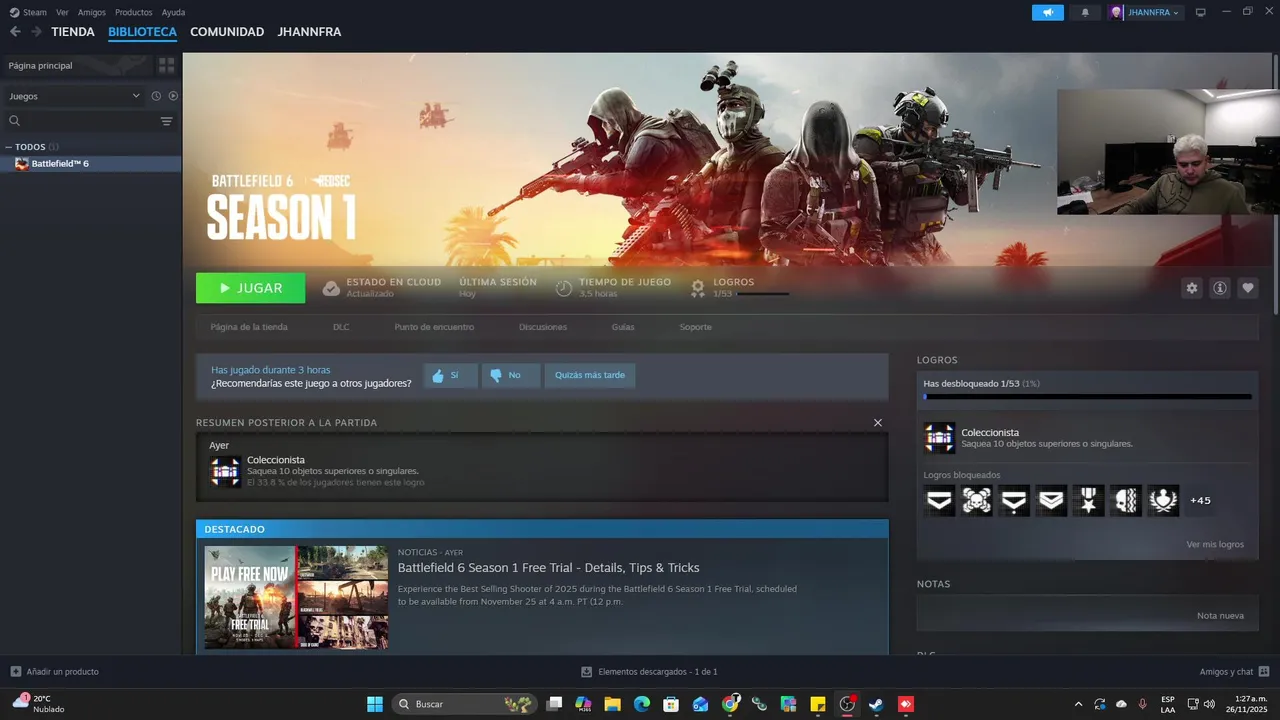Open Microsoft Edge from the taskbar
The height and width of the screenshot is (720, 1280).
pyautogui.click(x=641, y=704)
